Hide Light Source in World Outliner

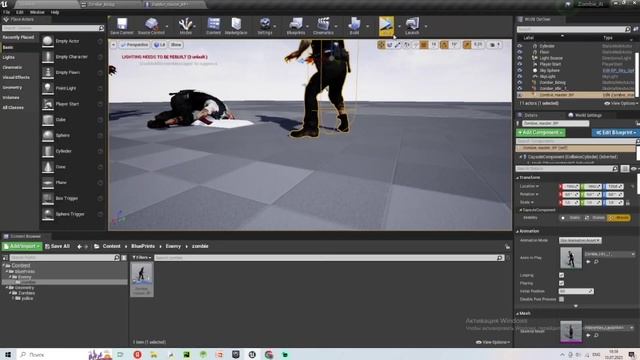[520, 58]
